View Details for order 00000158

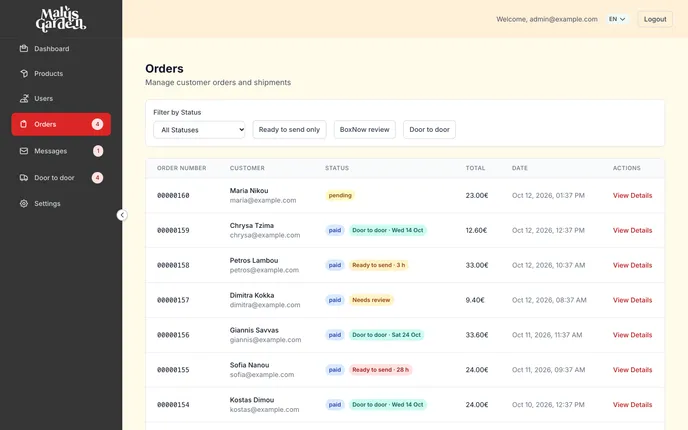632,265
